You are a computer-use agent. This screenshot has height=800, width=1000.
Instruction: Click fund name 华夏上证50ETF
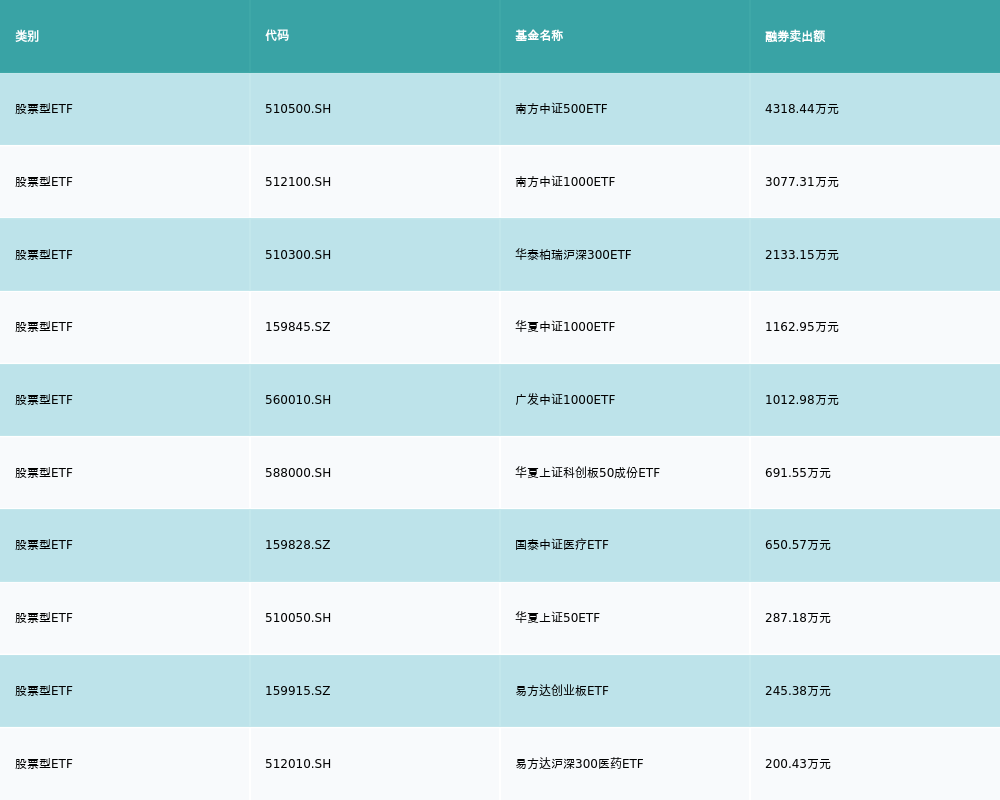[557, 618]
